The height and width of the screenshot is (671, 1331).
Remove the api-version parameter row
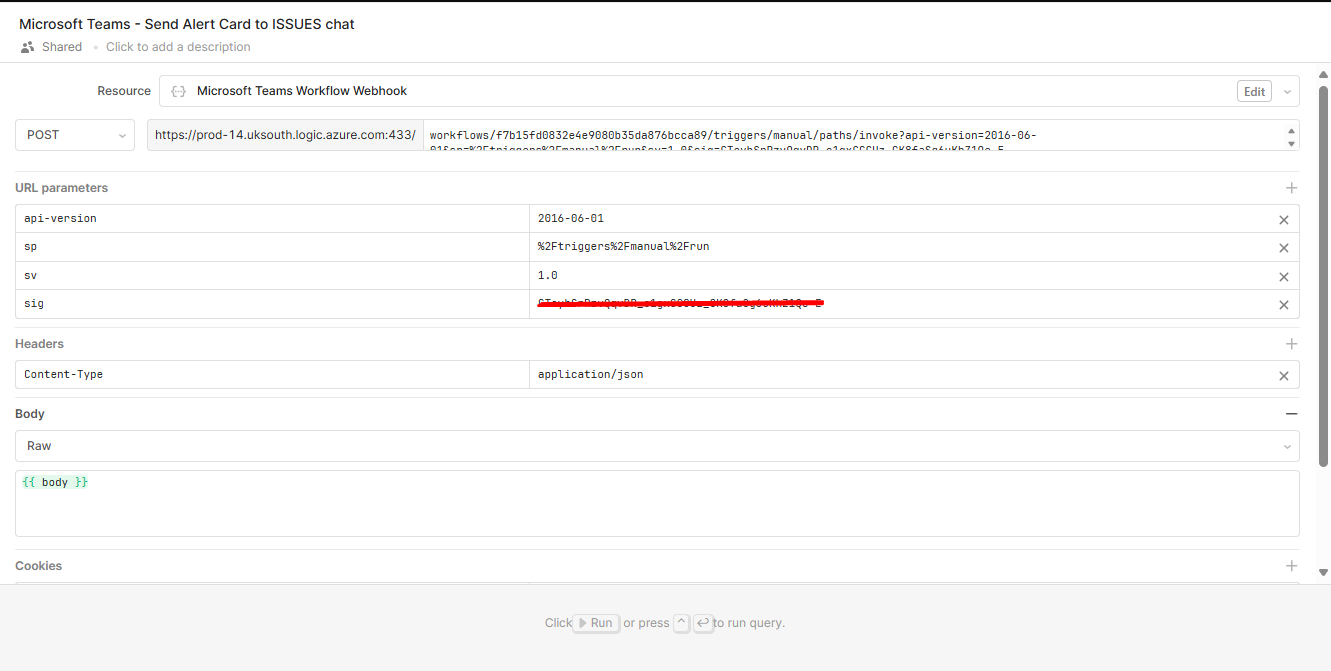pos(1284,220)
